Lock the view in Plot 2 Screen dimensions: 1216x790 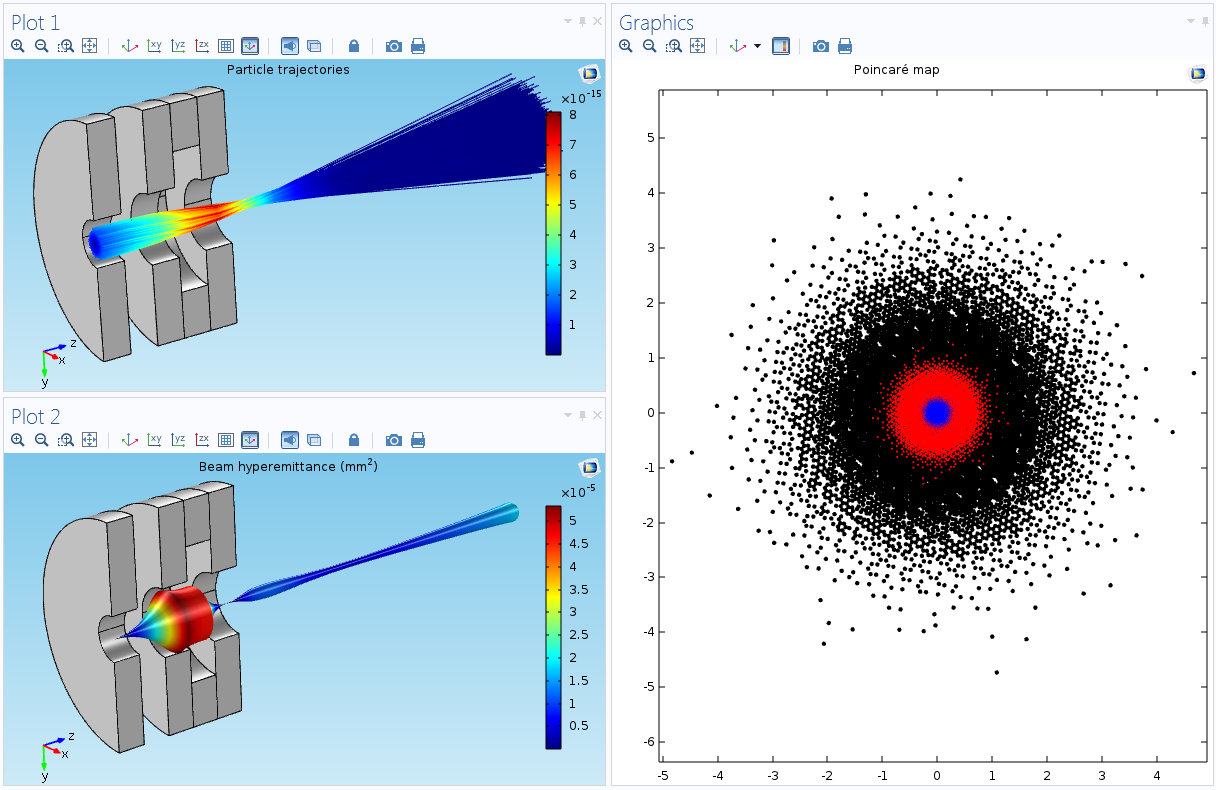(354, 440)
